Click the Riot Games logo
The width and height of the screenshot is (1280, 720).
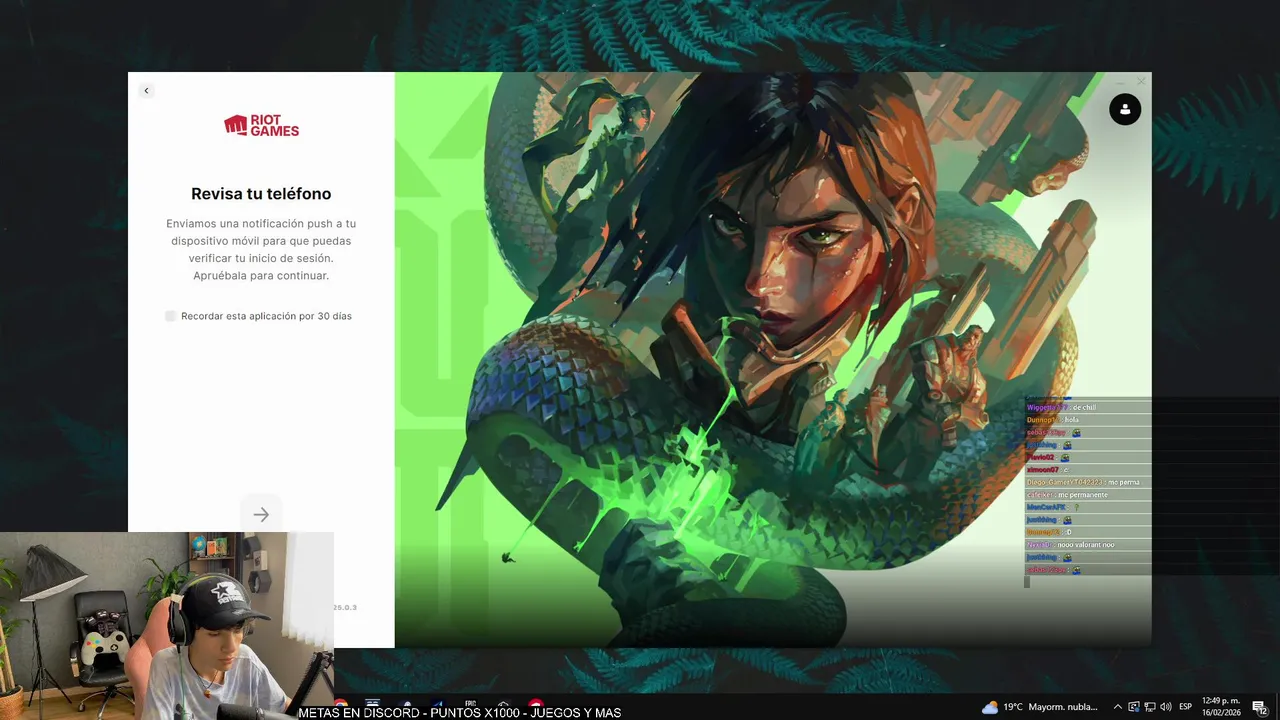tap(261, 125)
